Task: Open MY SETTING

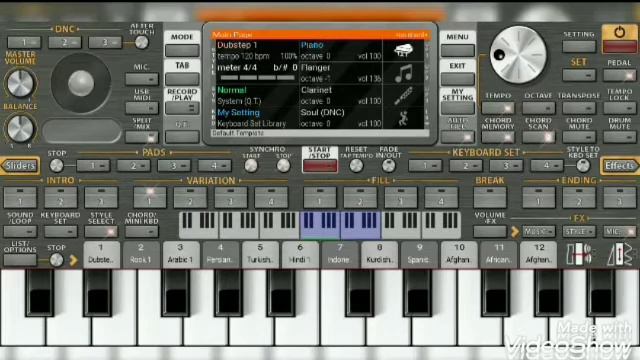Action: (x=458, y=108)
